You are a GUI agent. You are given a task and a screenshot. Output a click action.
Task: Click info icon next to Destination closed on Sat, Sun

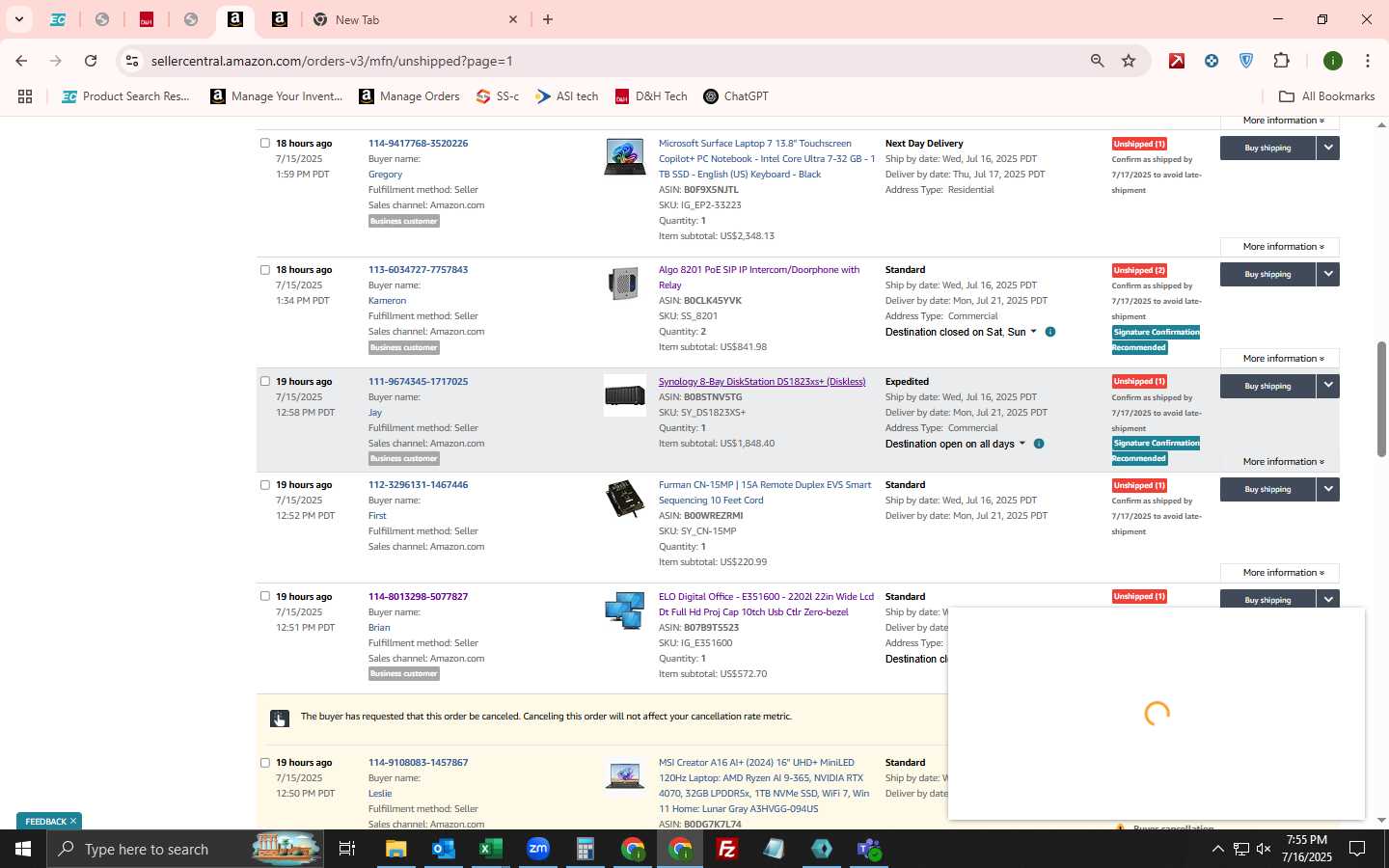[x=1050, y=332]
